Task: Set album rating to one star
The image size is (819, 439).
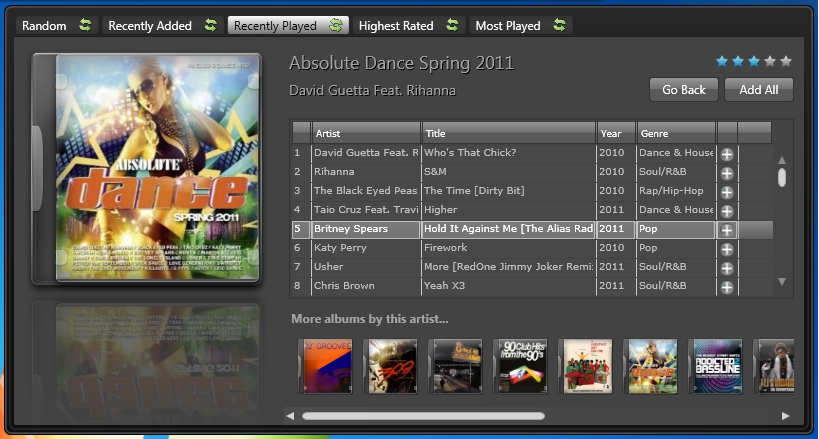Action: point(722,61)
